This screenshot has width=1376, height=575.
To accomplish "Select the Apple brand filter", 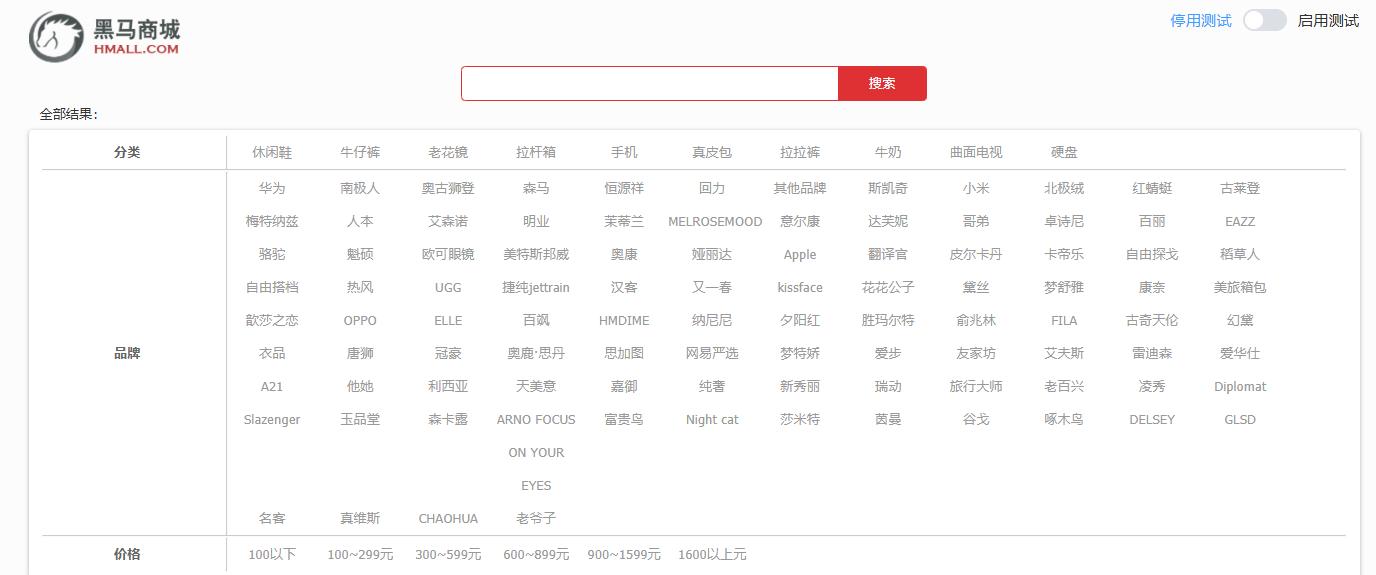I will (x=800, y=255).
